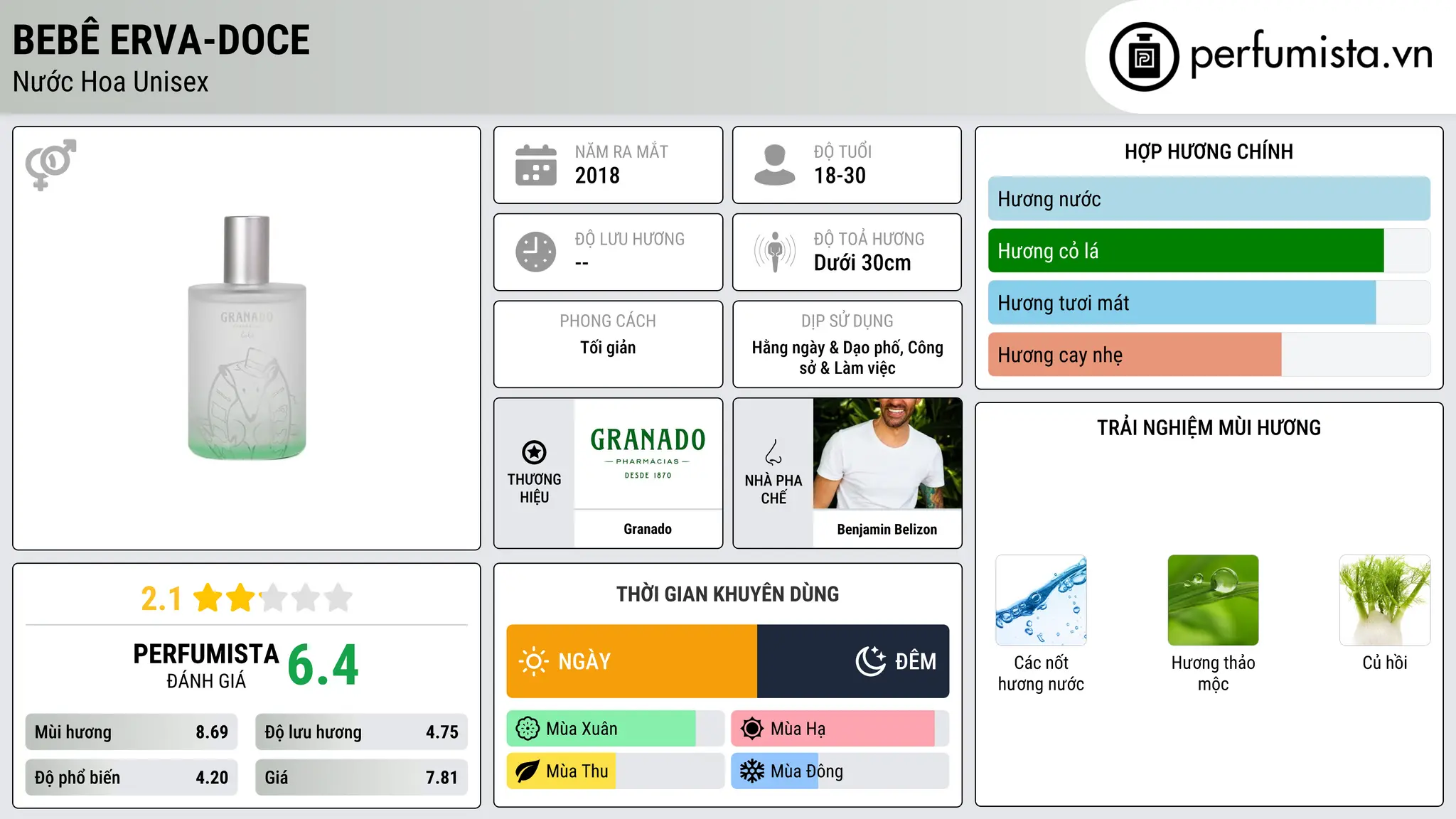Select the Hương thảo mộc note image

(1213, 600)
